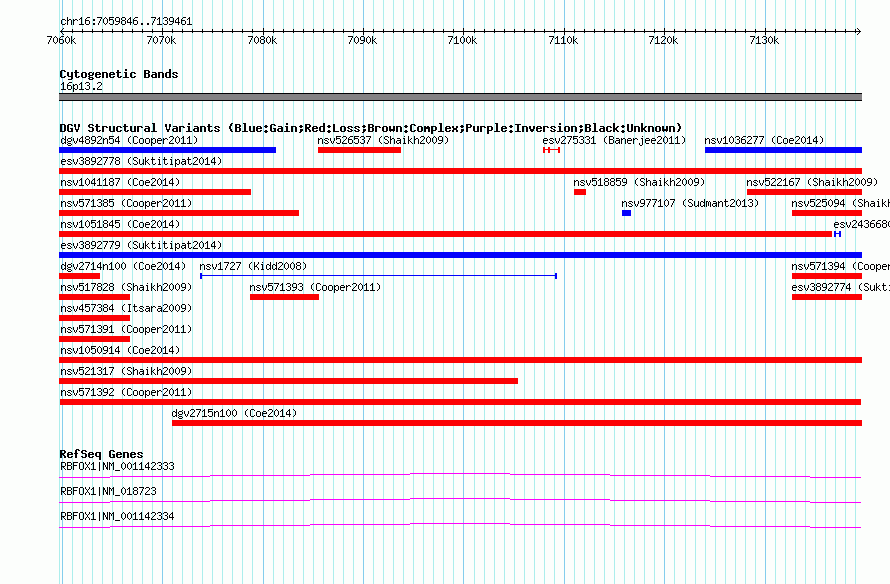This screenshot has height=584, width=890.
Task: Click the esv275331 (Banerjee2011) variant label
Action: click(614, 140)
